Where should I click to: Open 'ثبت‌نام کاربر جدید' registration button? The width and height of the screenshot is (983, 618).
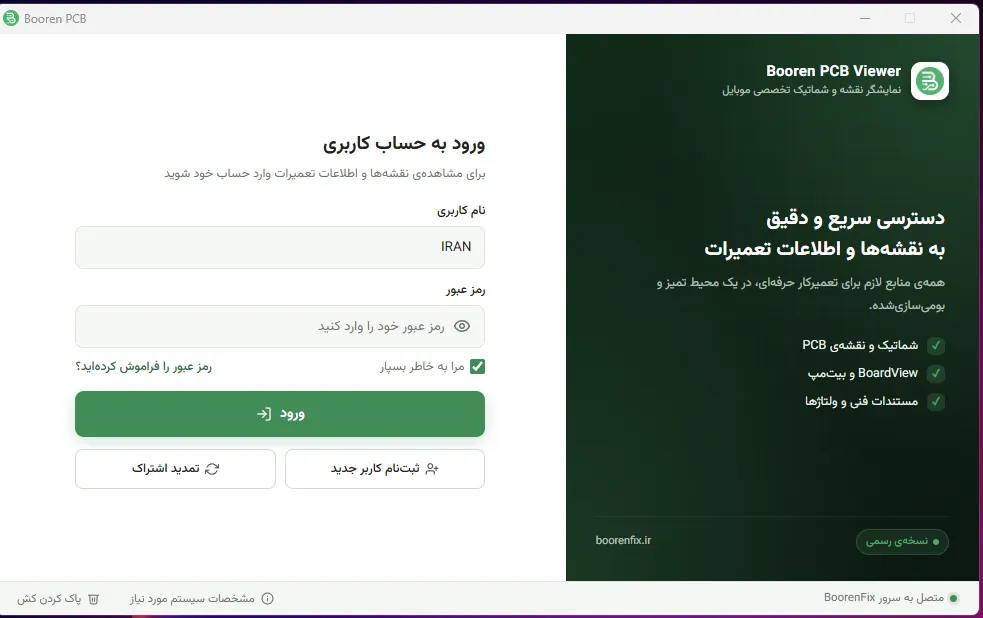[x=385, y=469]
